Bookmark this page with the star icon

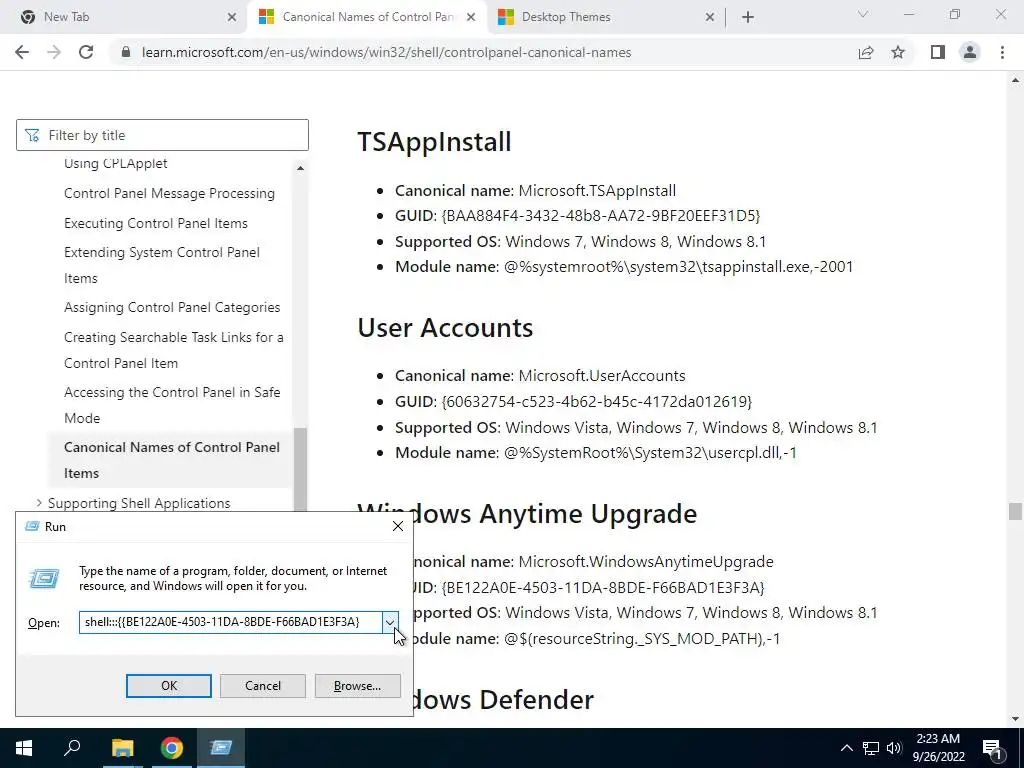click(x=898, y=52)
